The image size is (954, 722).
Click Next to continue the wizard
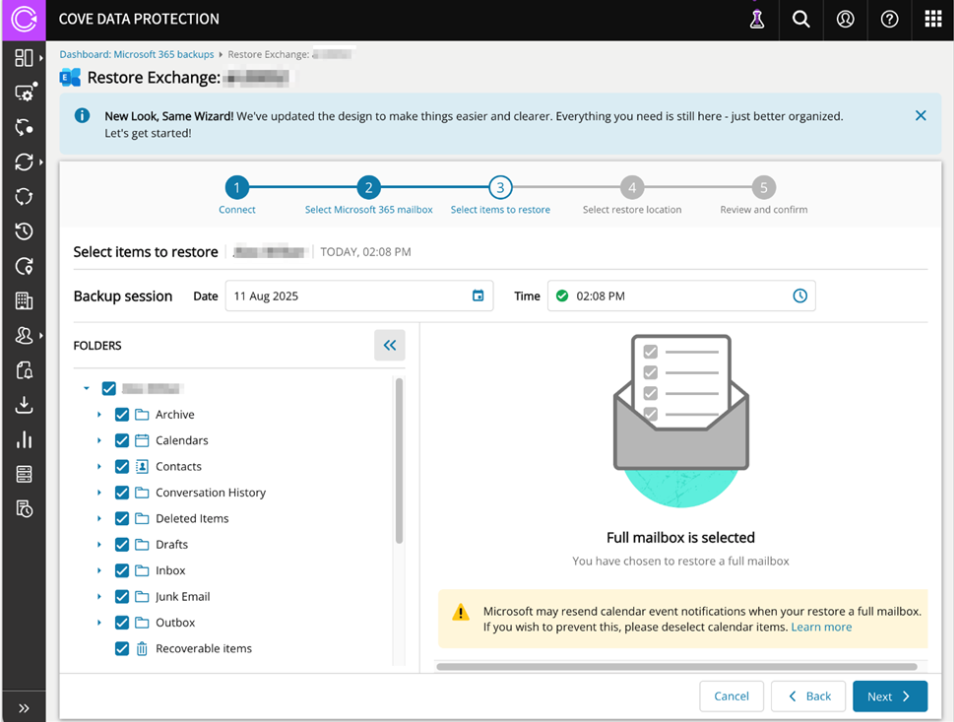pos(890,696)
